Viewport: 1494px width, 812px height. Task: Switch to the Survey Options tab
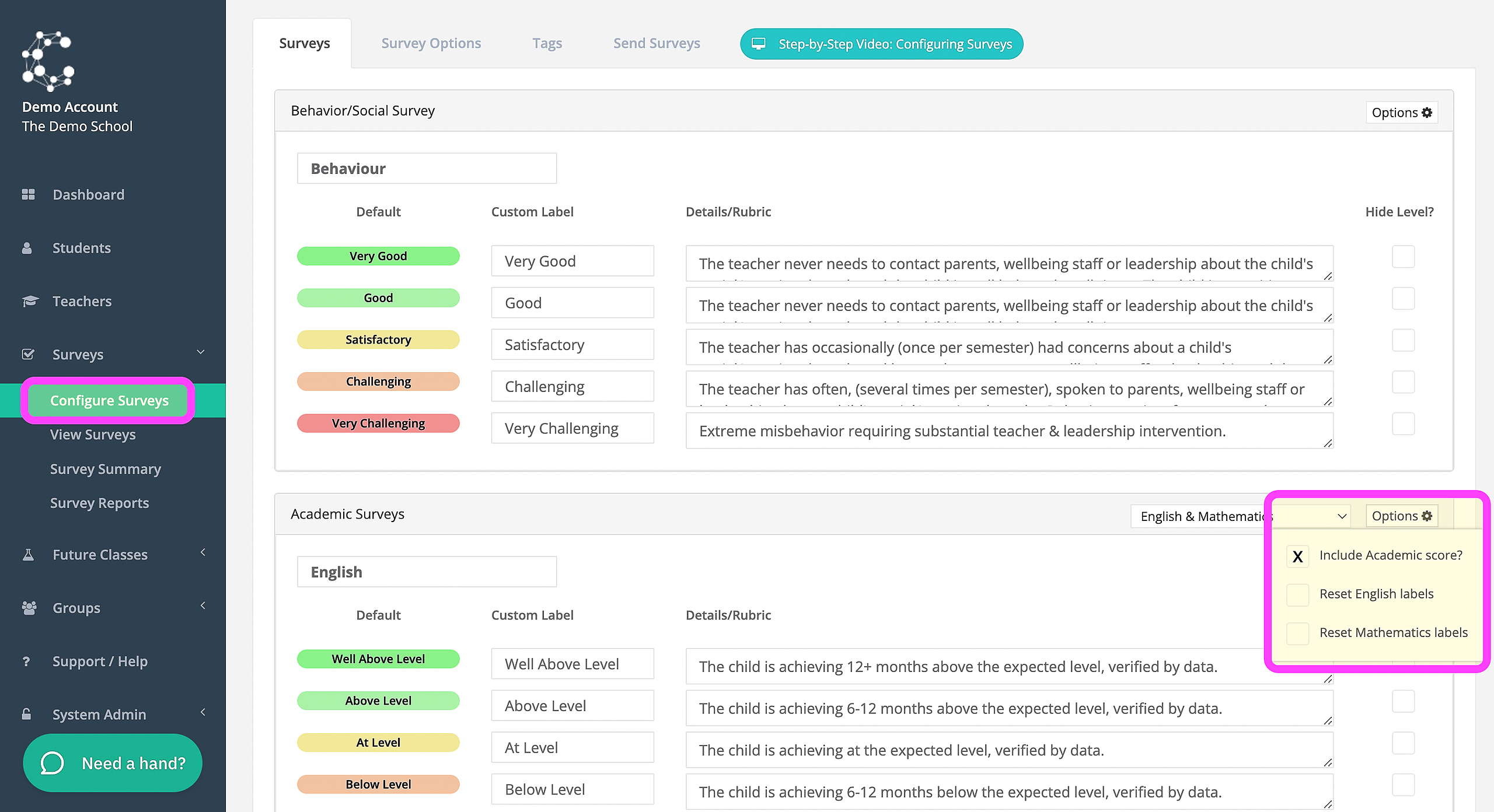coord(431,43)
